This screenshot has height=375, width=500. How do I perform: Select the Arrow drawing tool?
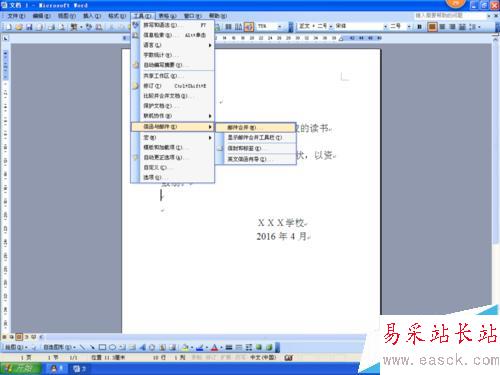click(x=92, y=347)
